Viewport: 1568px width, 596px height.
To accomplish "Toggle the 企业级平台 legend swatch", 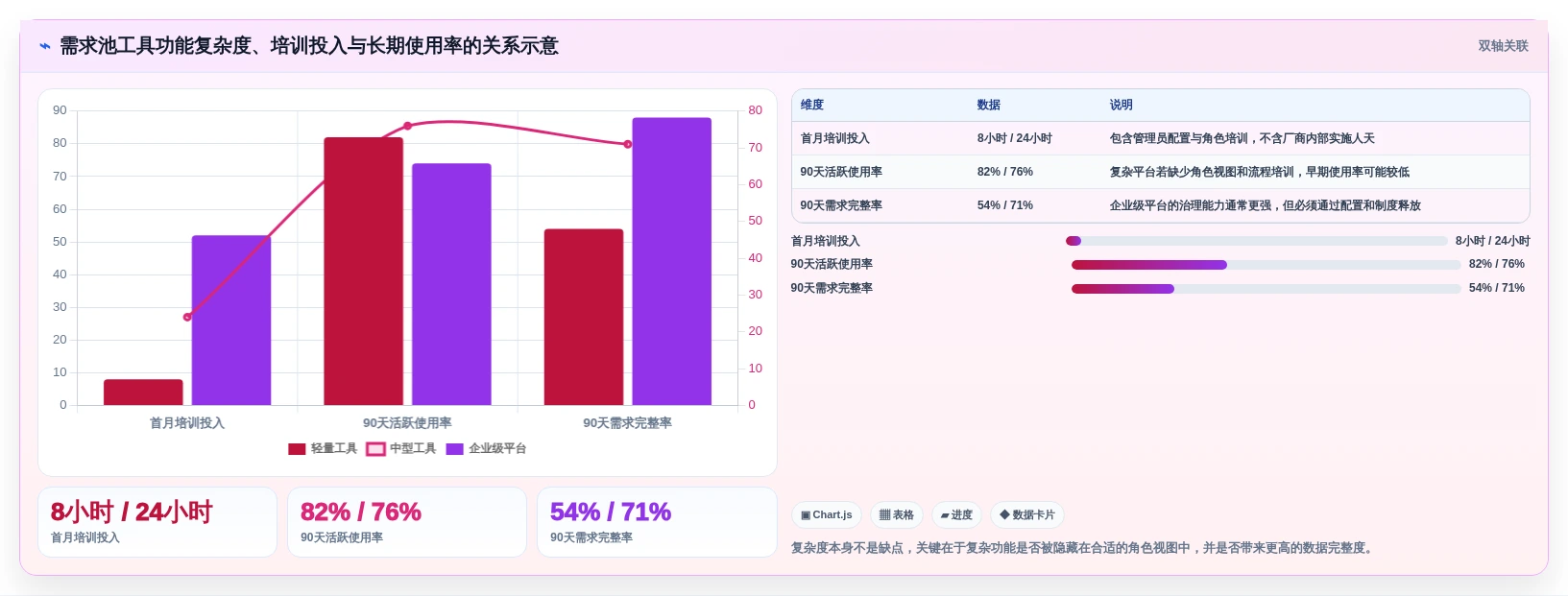I will point(455,449).
